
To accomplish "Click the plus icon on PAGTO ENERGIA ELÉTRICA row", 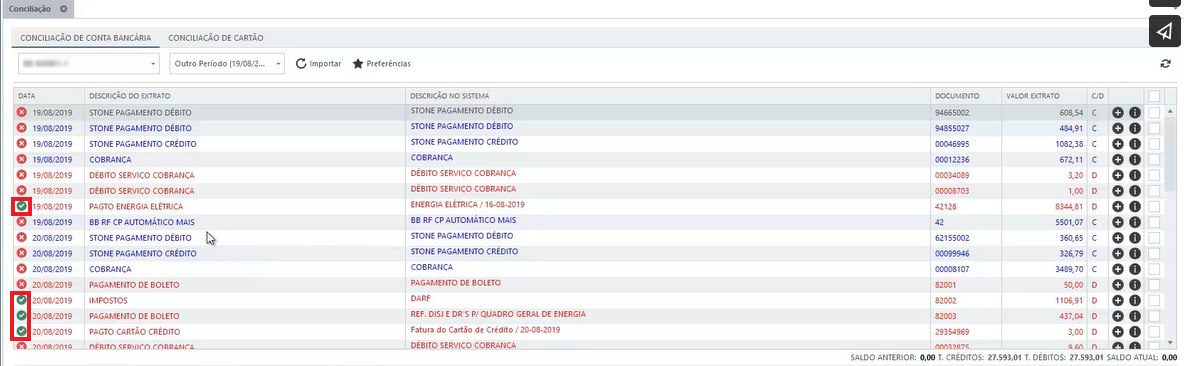I will point(1118,206).
